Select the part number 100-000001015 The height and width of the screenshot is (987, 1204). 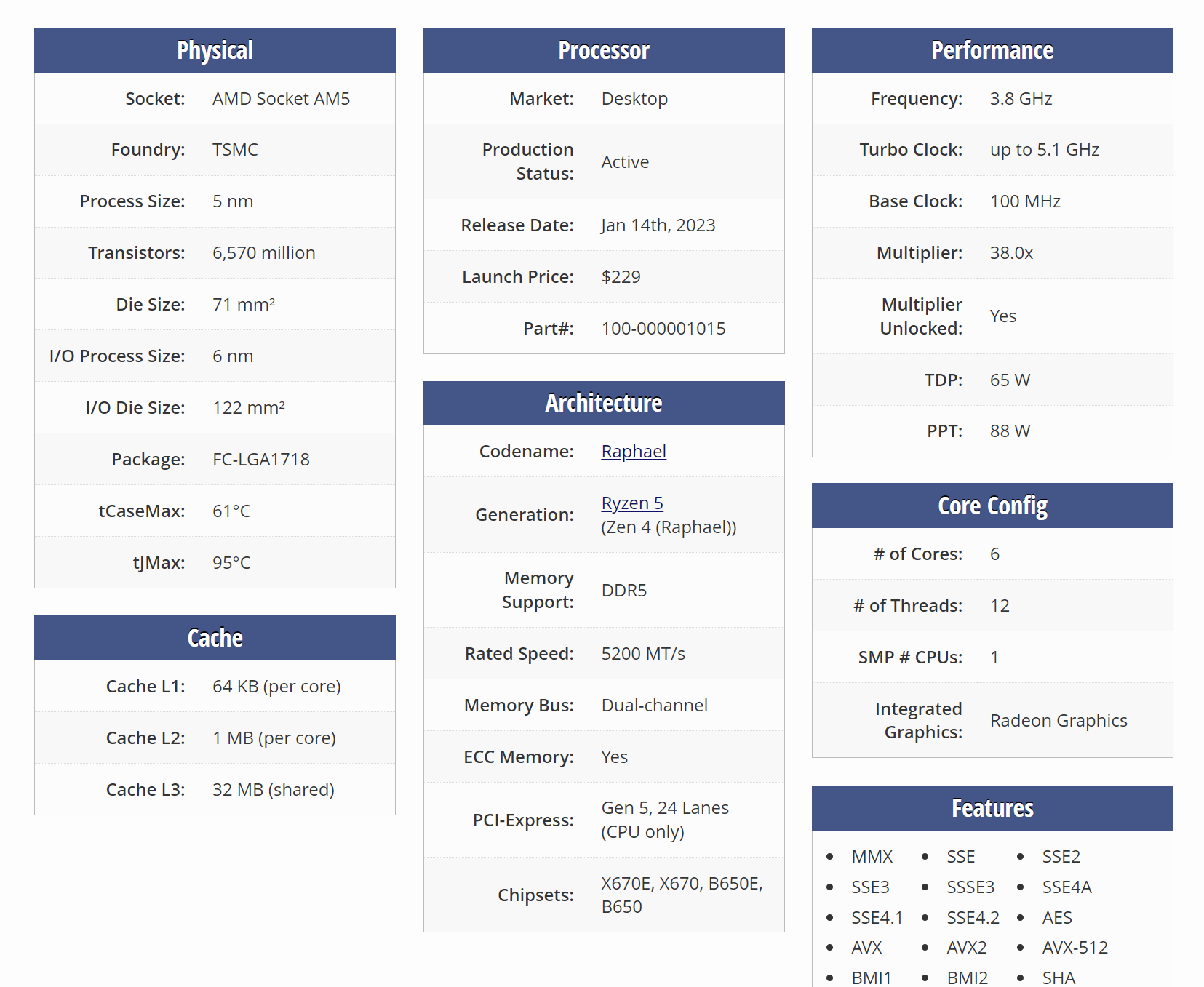coord(663,329)
